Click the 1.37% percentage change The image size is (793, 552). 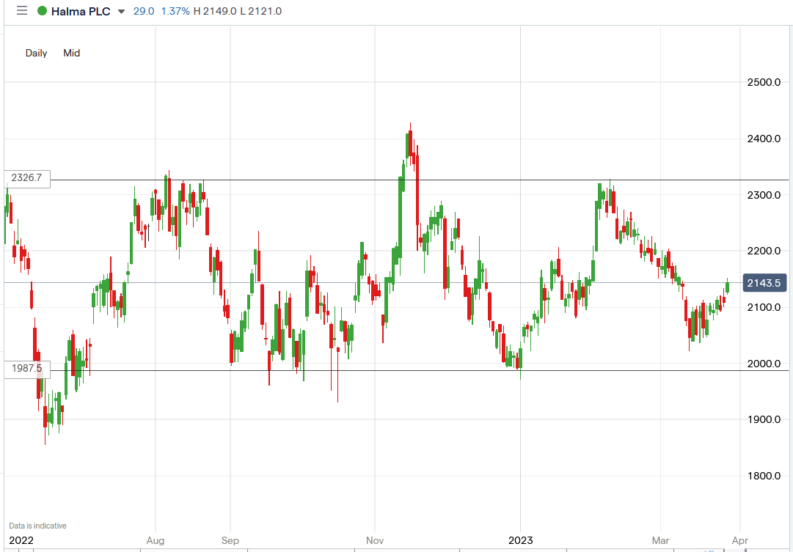point(175,11)
